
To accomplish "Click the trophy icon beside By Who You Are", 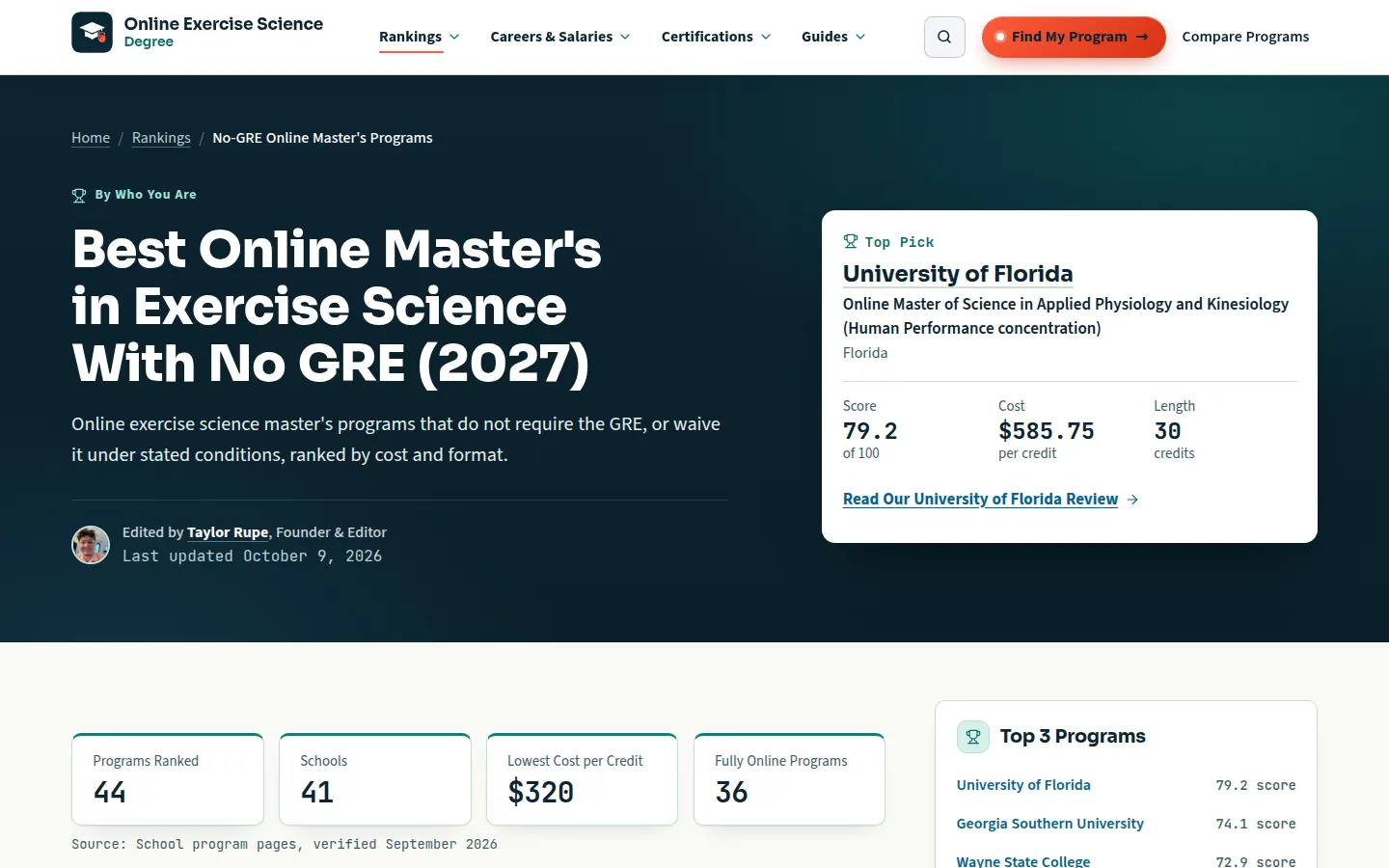I will (79, 196).
